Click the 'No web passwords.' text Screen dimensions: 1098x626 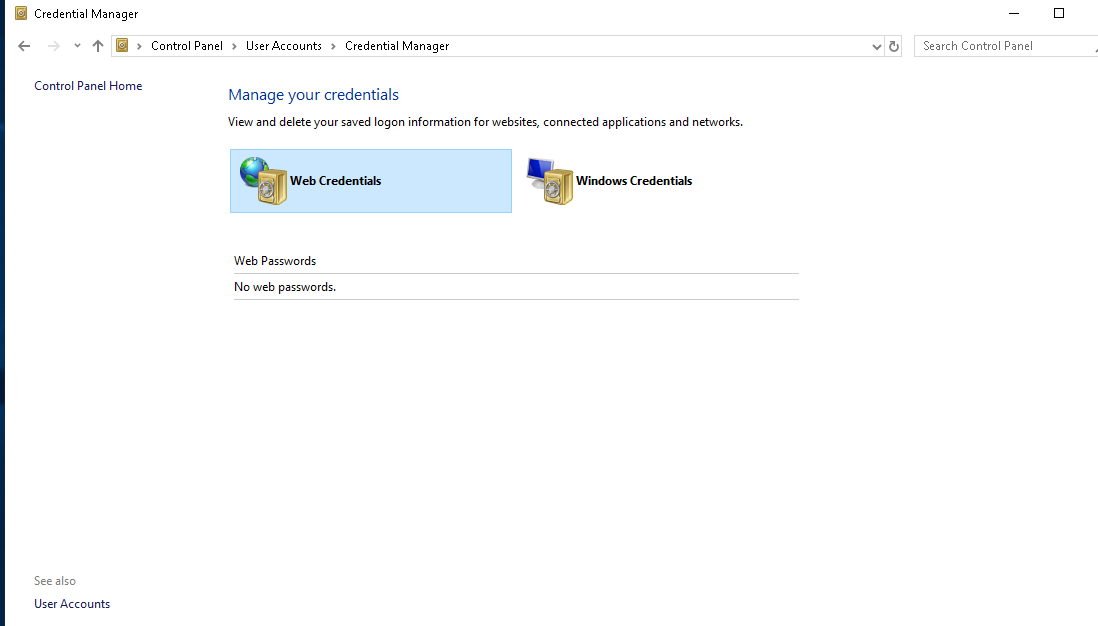pyautogui.click(x=285, y=287)
